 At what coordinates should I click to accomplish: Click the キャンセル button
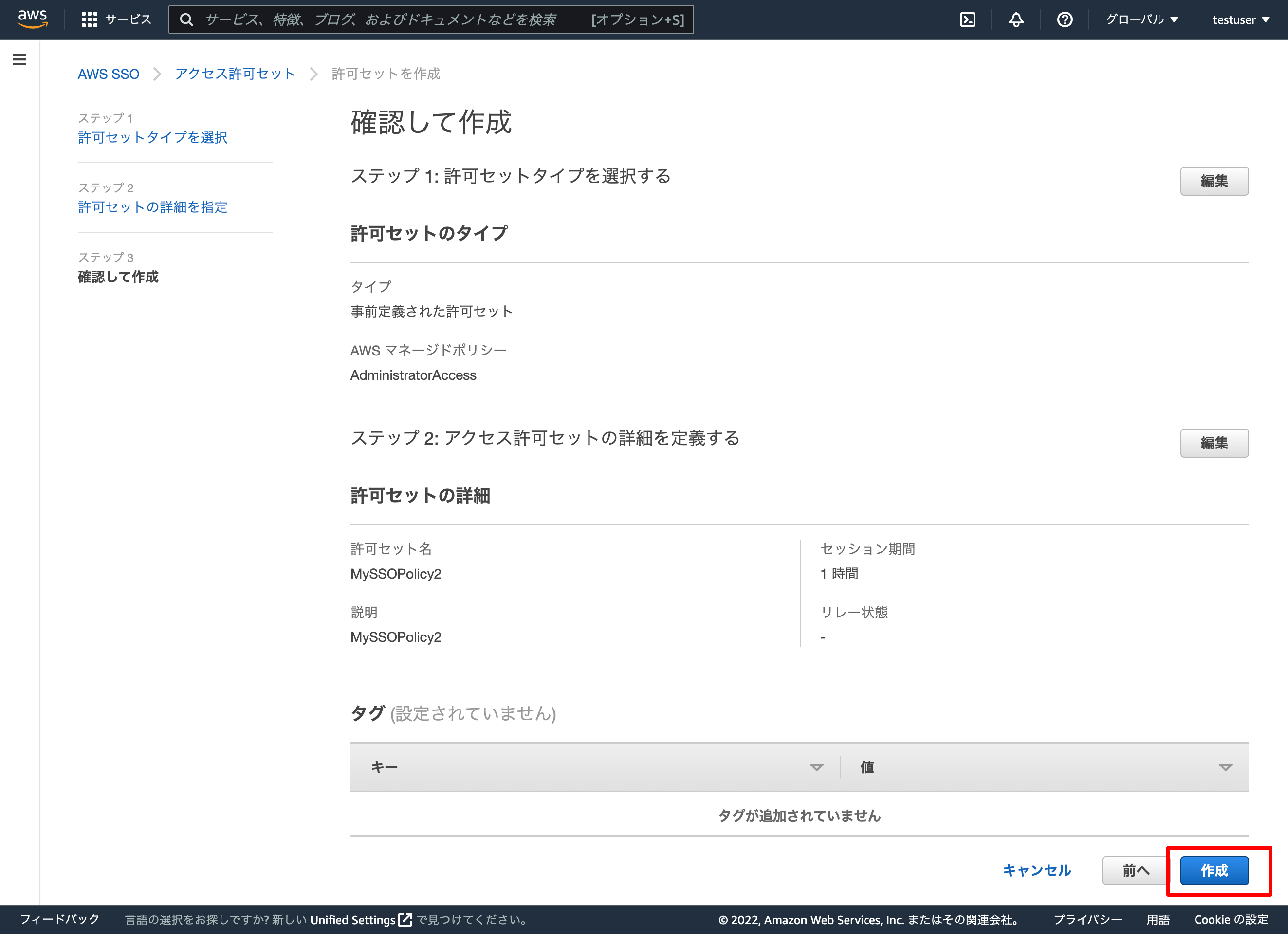pos(1037,870)
